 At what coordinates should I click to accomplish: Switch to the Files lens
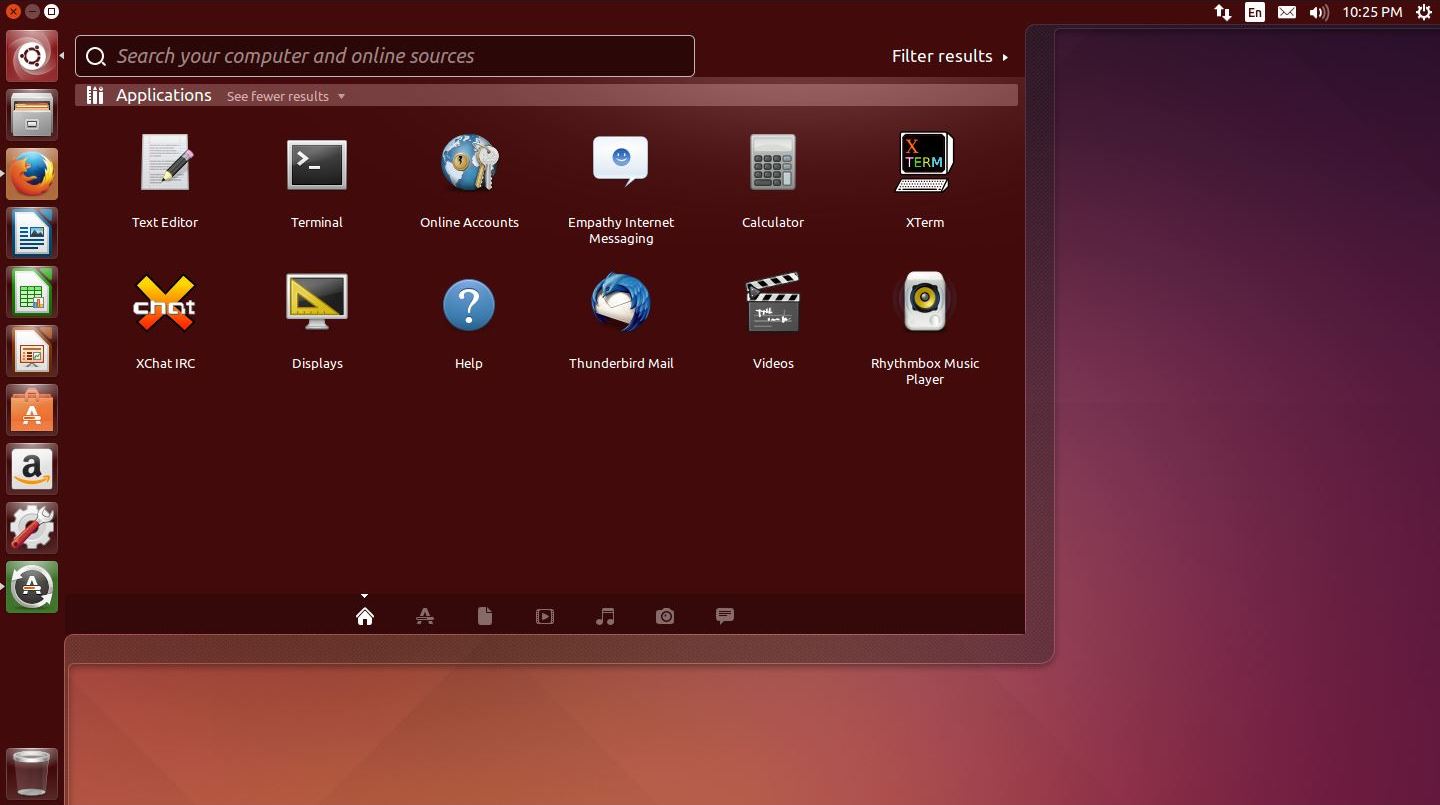click(x=485, y=616)
